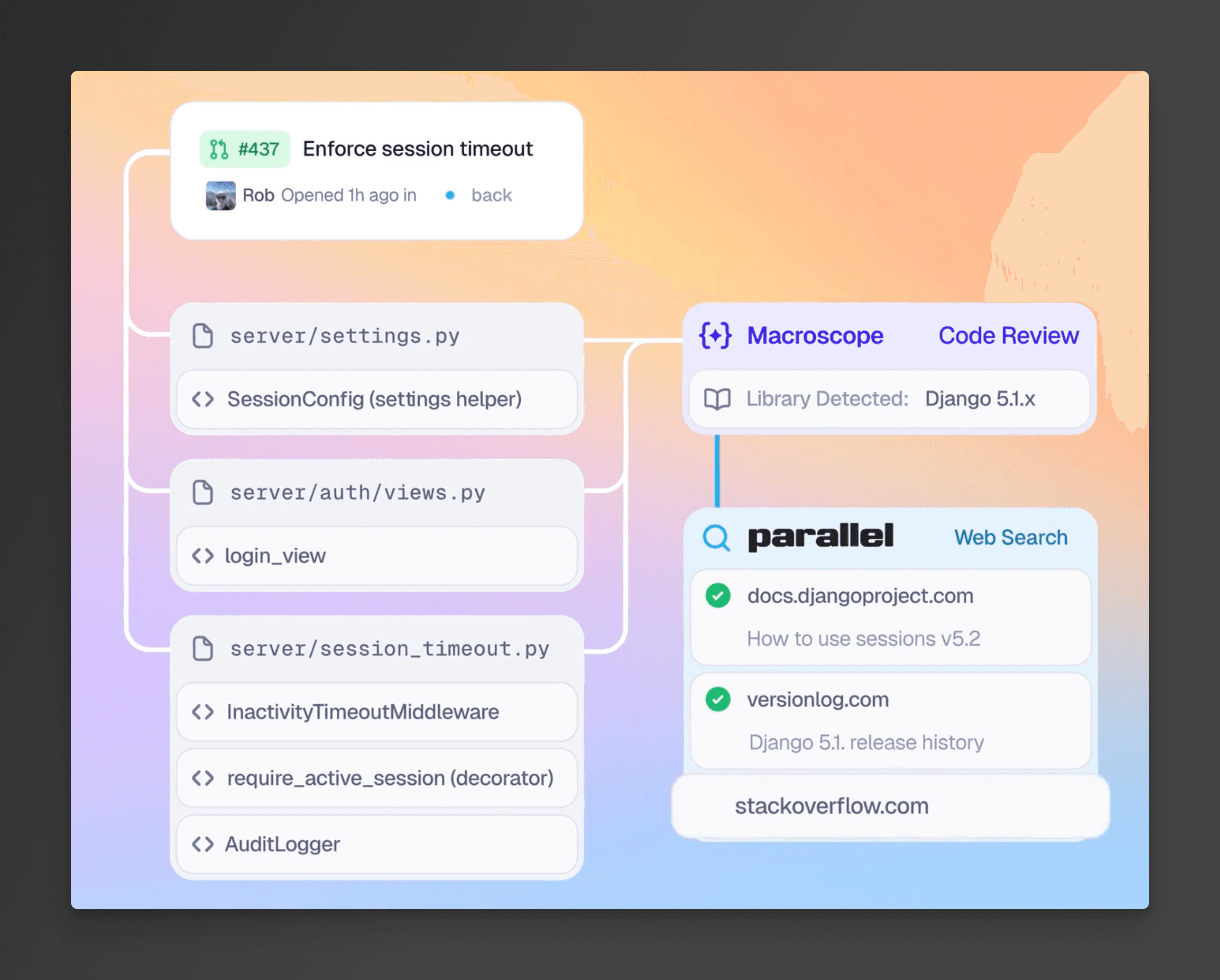The height and width of the screenshot is (980, 1220).
Task: Open the Django 5.1 release history link
Action: point(866,742)
